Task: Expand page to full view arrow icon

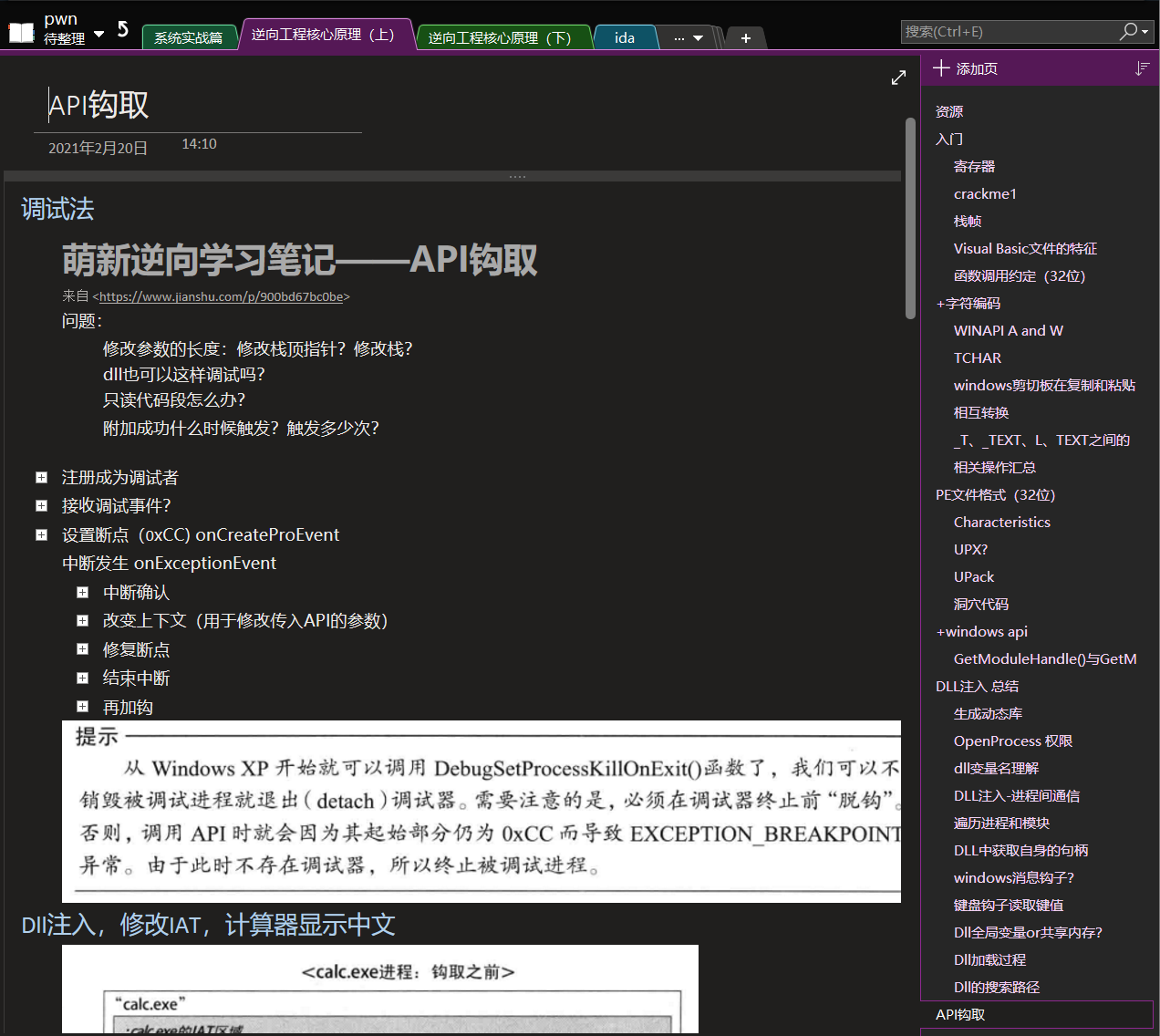Action: (898, 78)
